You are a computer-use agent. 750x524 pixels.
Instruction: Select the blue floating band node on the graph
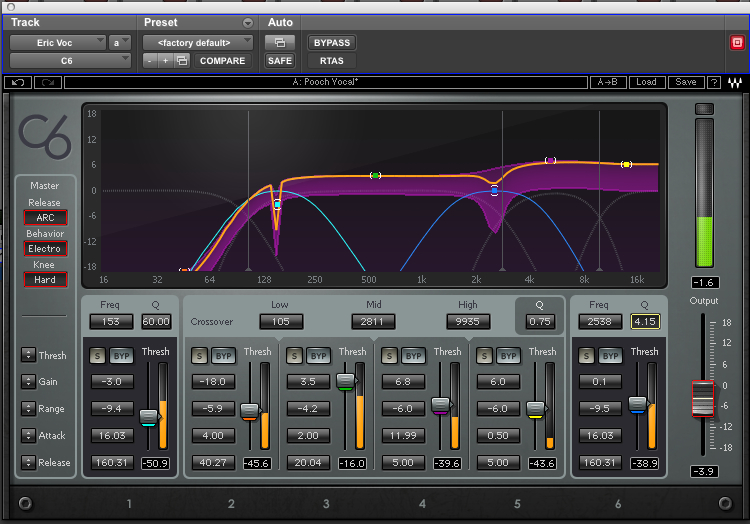tap(495, 190)
